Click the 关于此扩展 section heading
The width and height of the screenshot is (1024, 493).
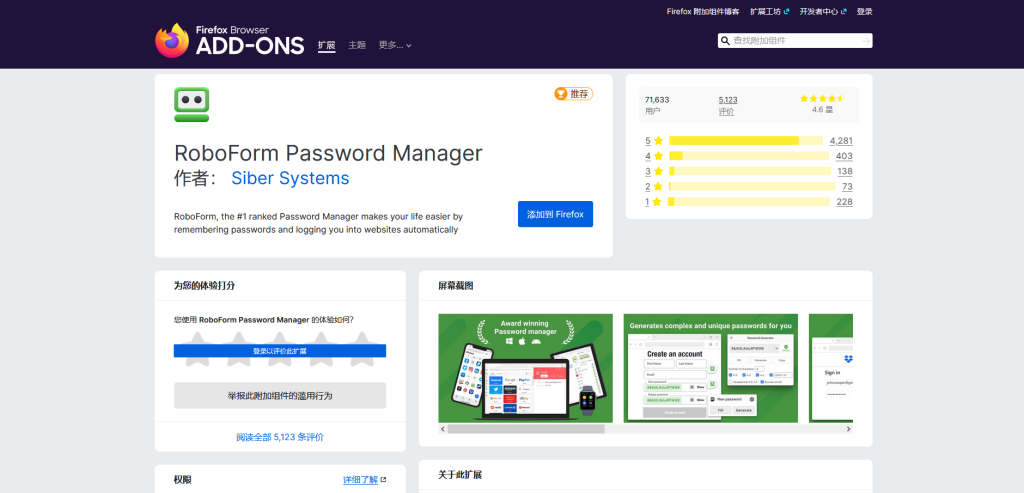(x=460, y=475)
